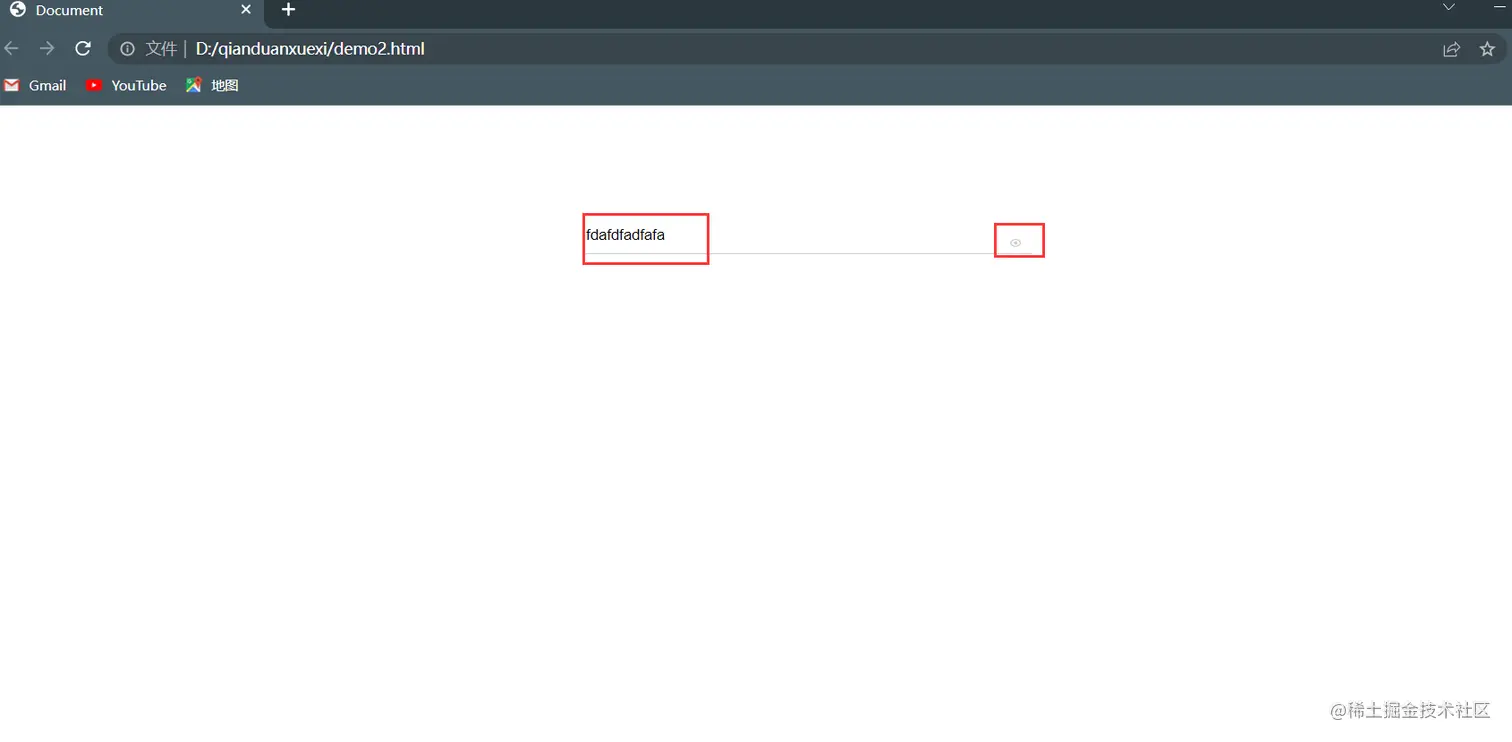Open the 地图 maps bookmark

point(212,86)
